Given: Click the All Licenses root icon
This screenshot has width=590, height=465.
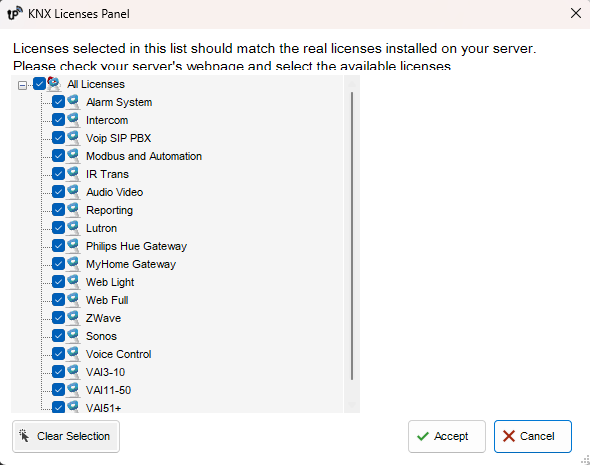Looking at the screenshot, I should [54, 84].
